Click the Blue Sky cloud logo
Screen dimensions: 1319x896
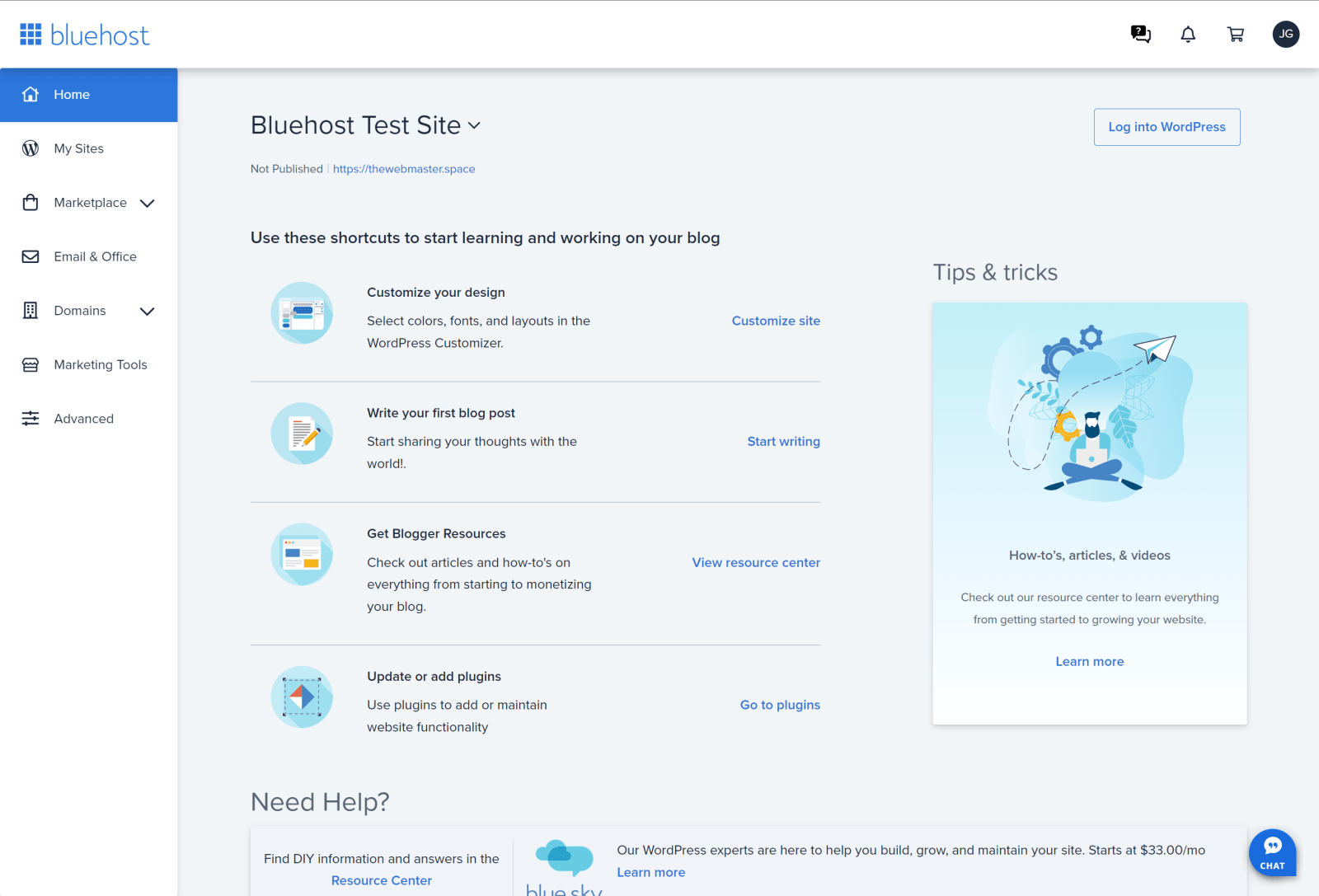coord(565,860)
